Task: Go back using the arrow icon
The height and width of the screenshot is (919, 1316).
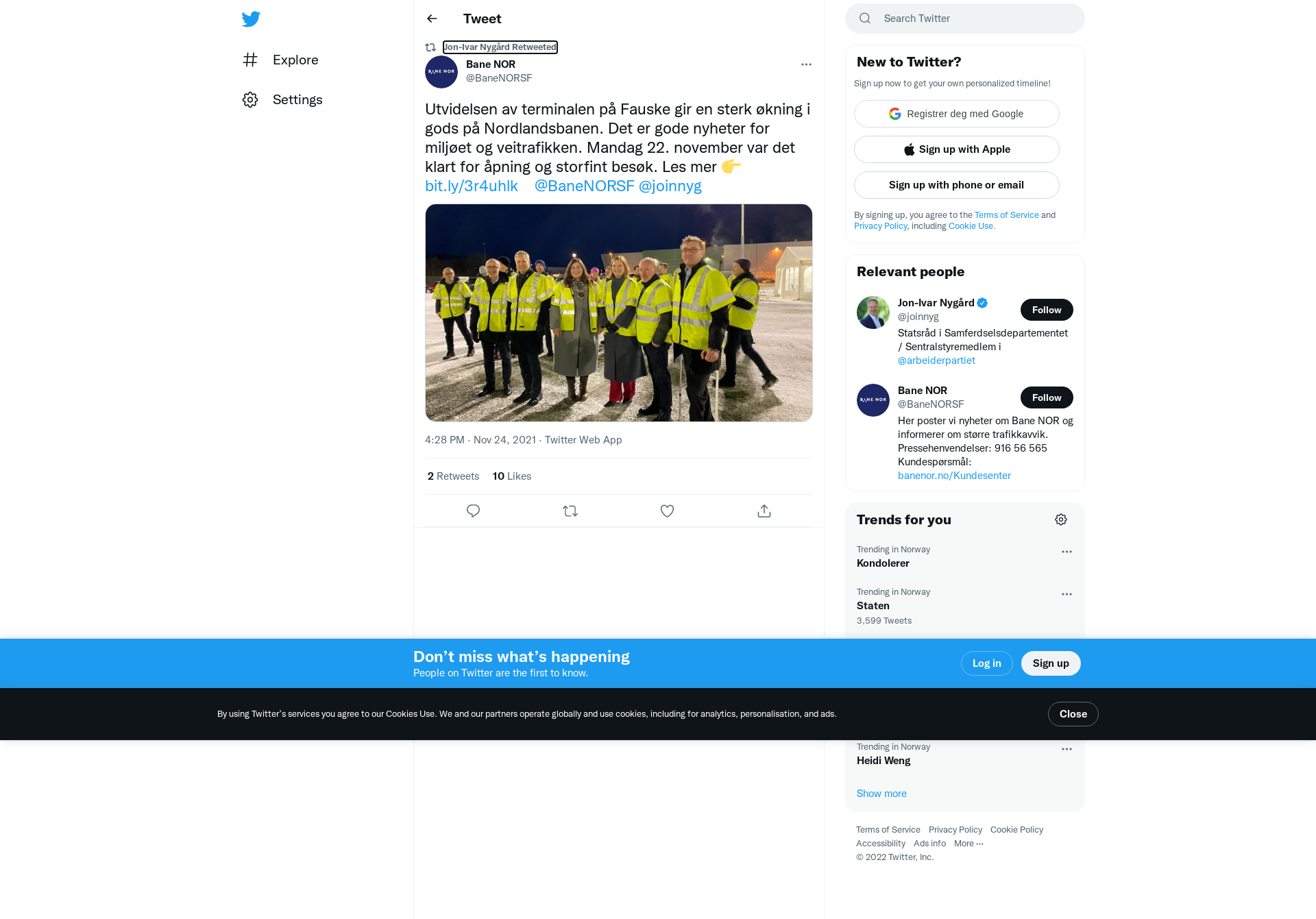Action: [432, 19]
